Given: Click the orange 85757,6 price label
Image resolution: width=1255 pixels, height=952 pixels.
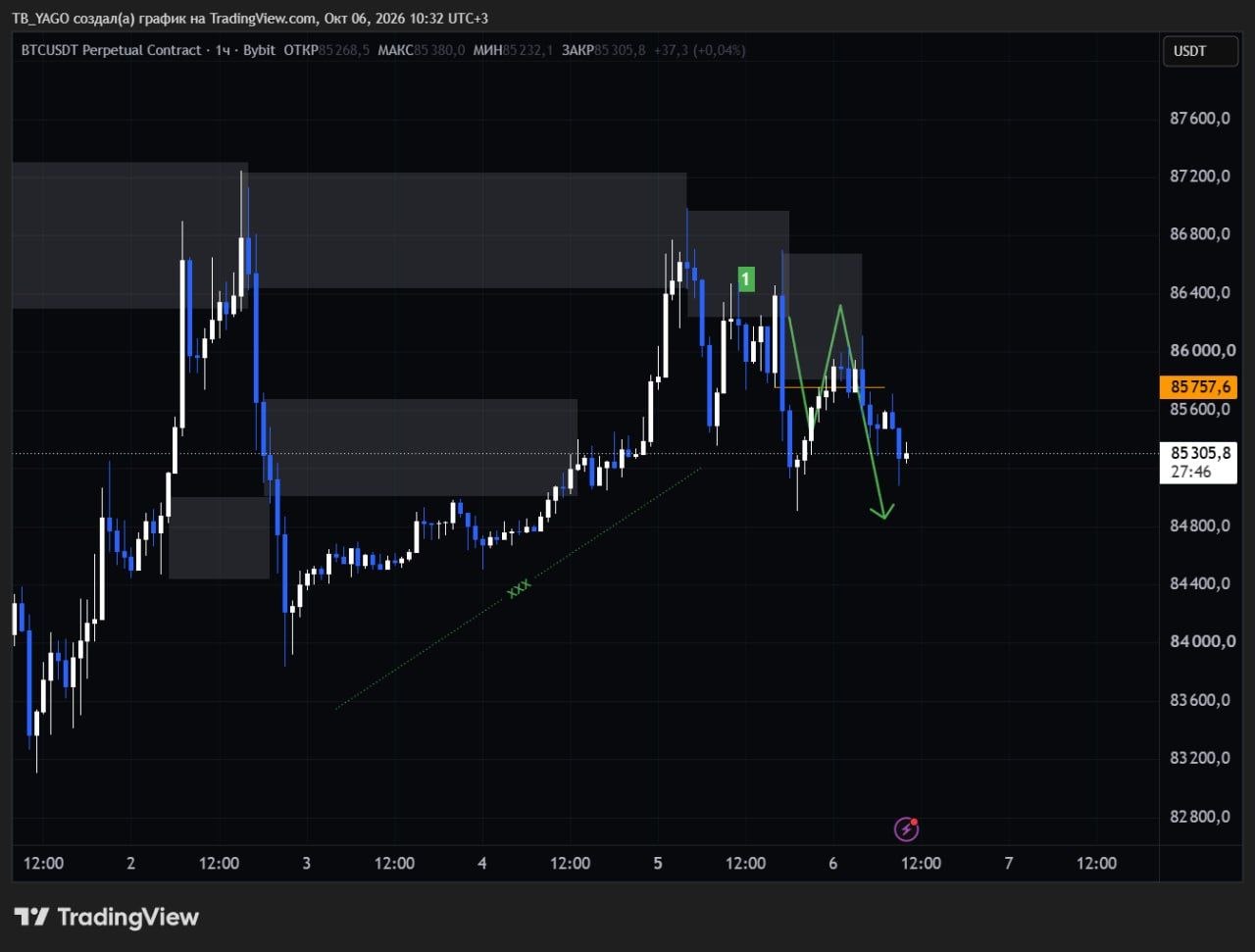Looking at the screenshot, I should pos(1198,386).
